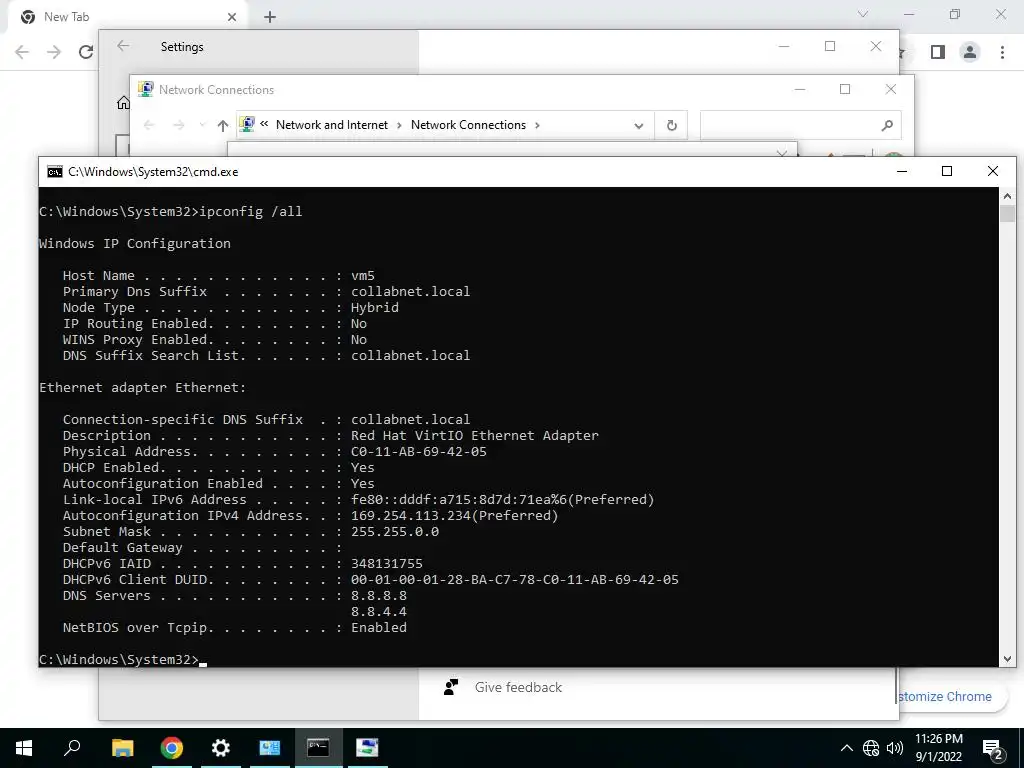This screenshot has width=1024, height=768.
Task: Open Chrome profile avatar
Action: 970,52
